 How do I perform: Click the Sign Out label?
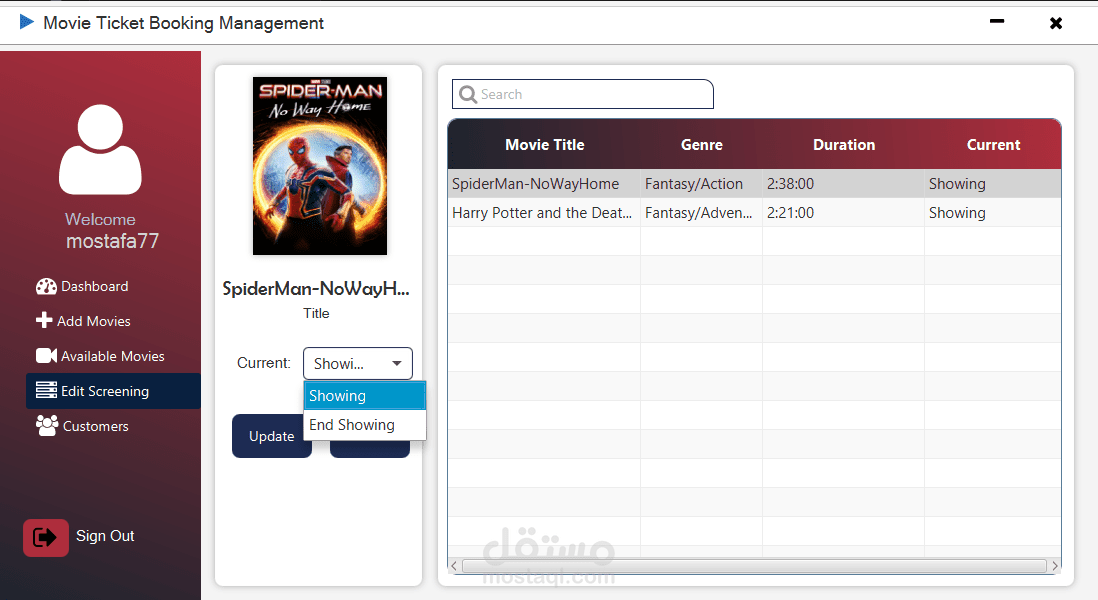coord(105,536)
